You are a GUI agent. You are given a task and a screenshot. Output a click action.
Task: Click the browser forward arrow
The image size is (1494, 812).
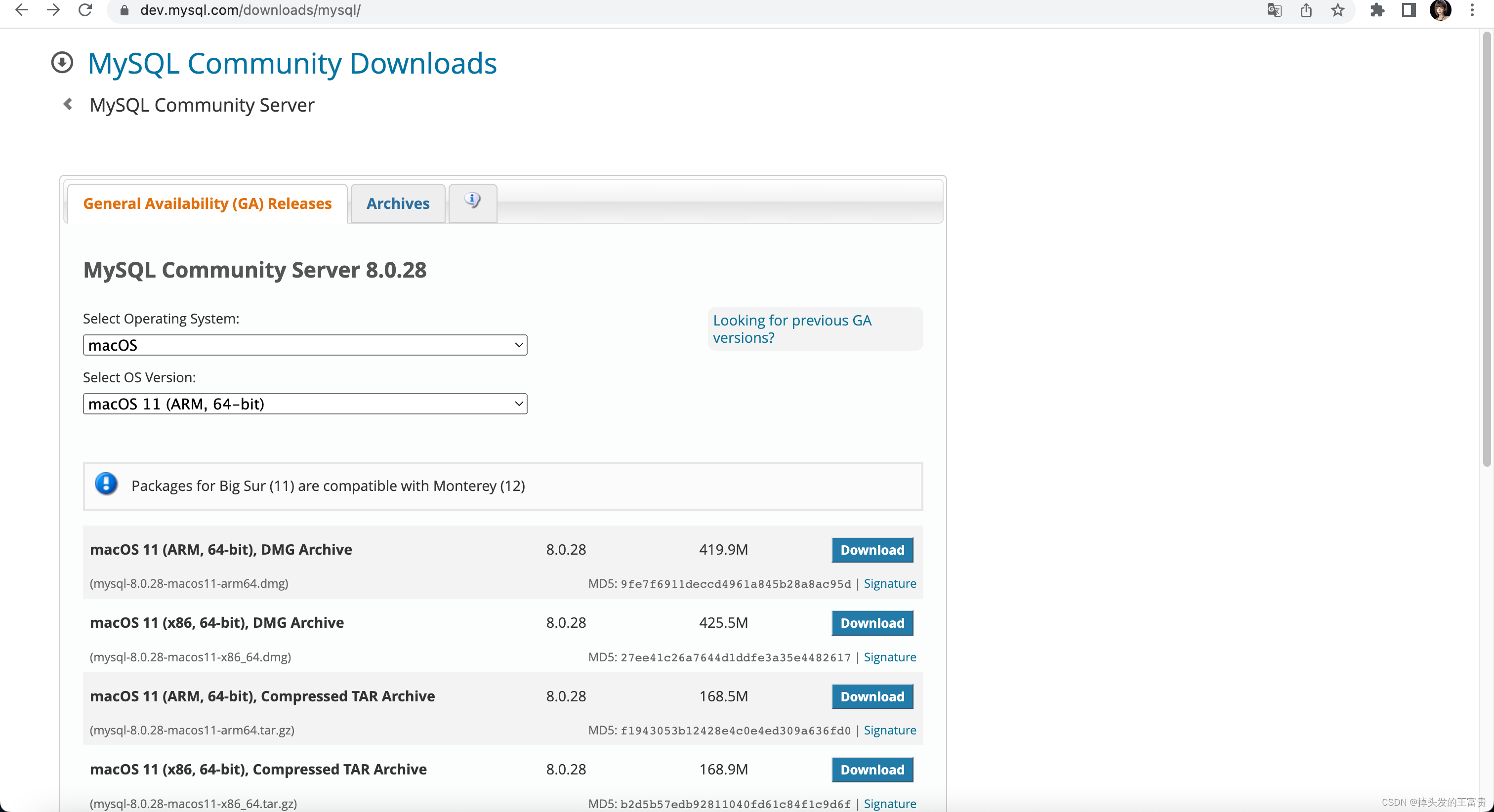pos(53,10)
